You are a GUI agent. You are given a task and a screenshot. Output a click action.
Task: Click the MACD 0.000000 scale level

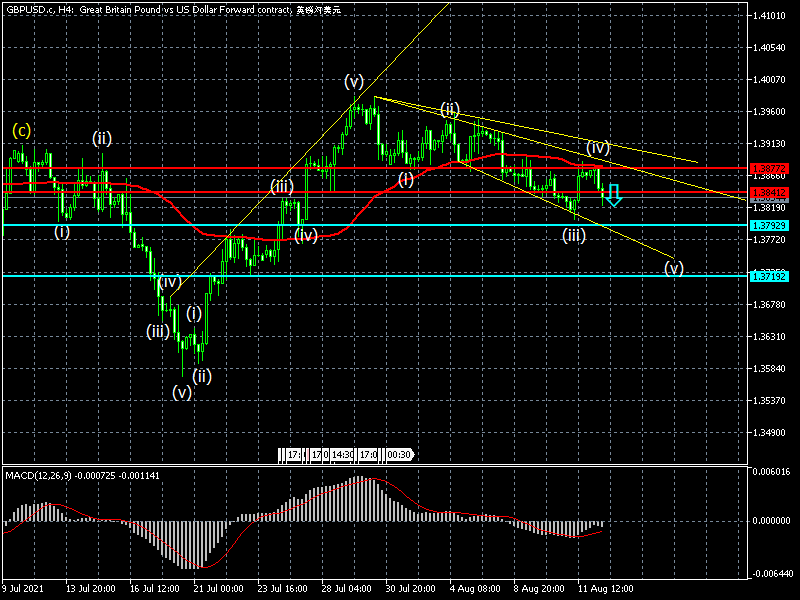[x=771, y=521]
